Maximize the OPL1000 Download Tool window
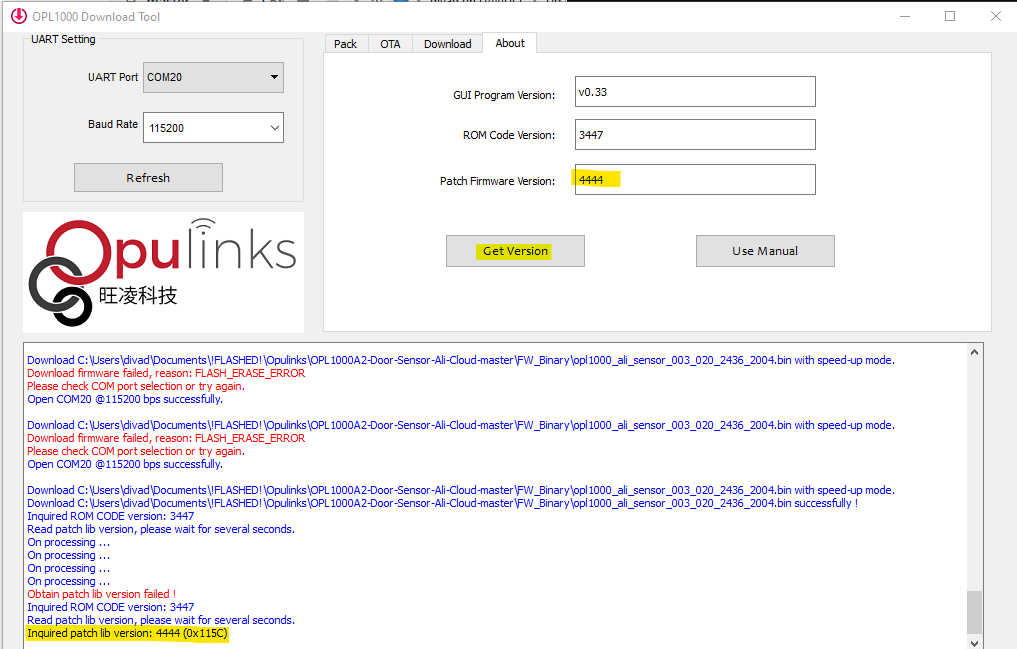1017x649 pixels. pos(950,16)
